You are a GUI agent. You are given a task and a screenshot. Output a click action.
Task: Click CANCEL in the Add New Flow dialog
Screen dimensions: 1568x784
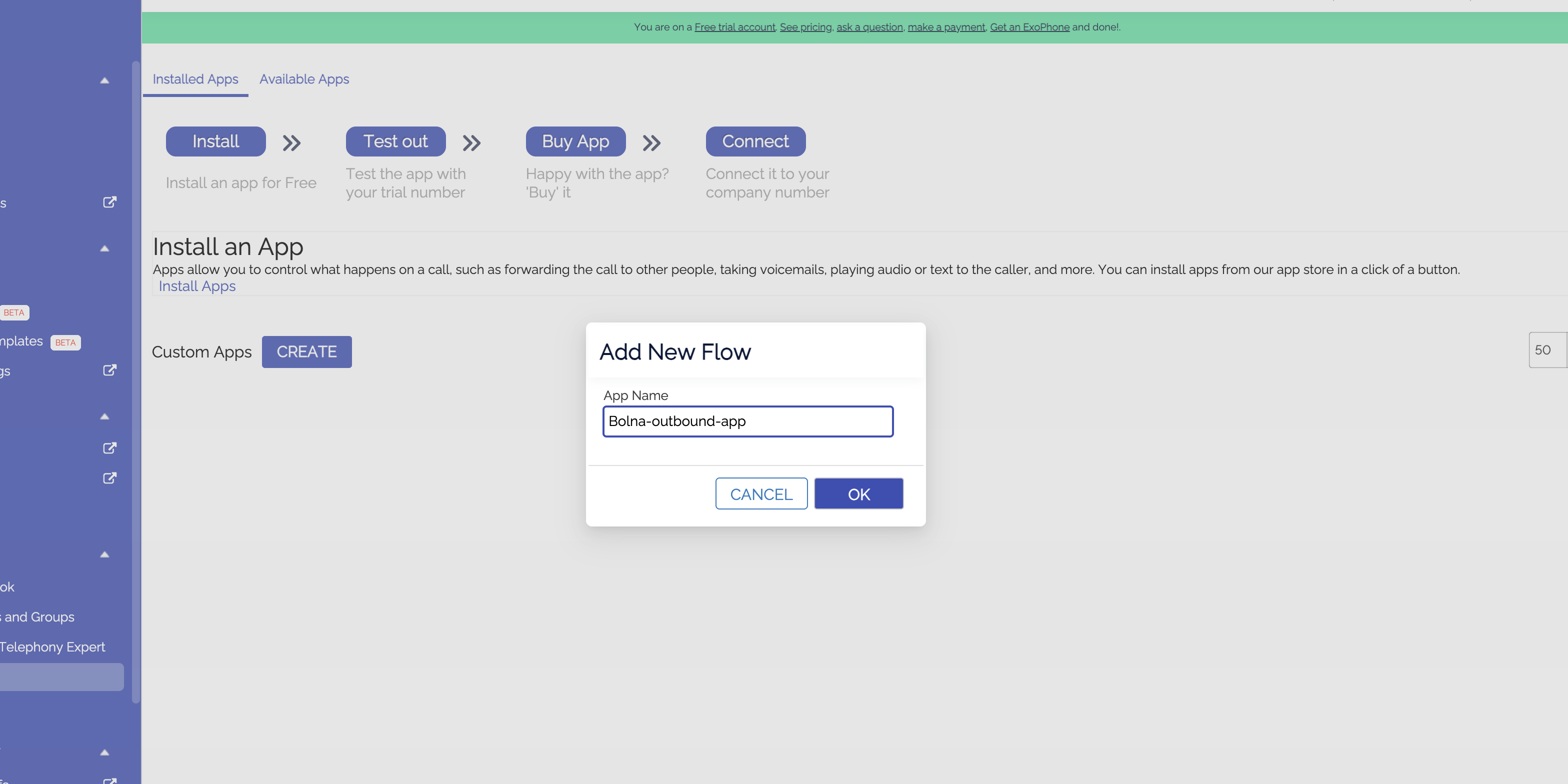coord(761,493)
